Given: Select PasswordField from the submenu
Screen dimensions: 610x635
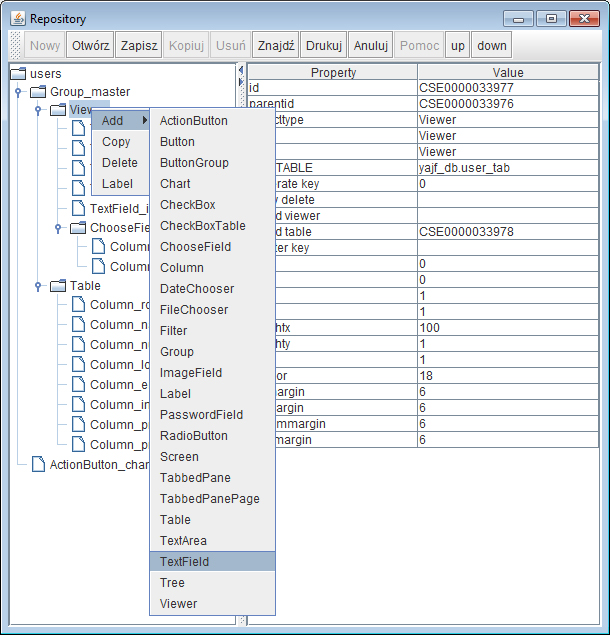Looking at the screenshot, I should tap(213, 415).
